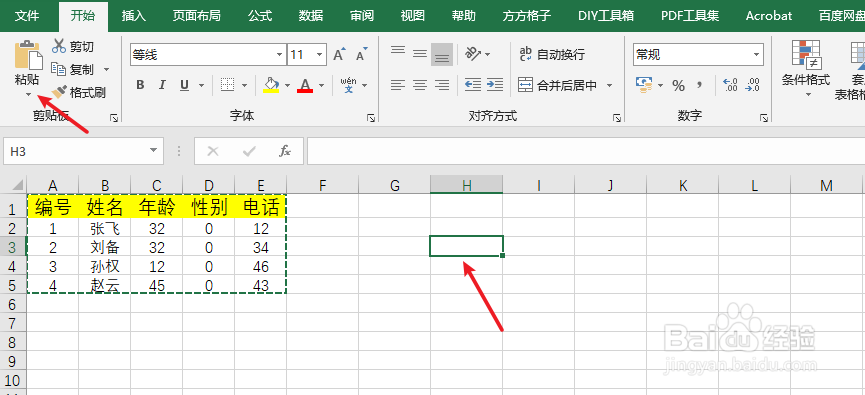Switch to the Review (审阅) tab
The image size is (865, 395).
[362, 16]
